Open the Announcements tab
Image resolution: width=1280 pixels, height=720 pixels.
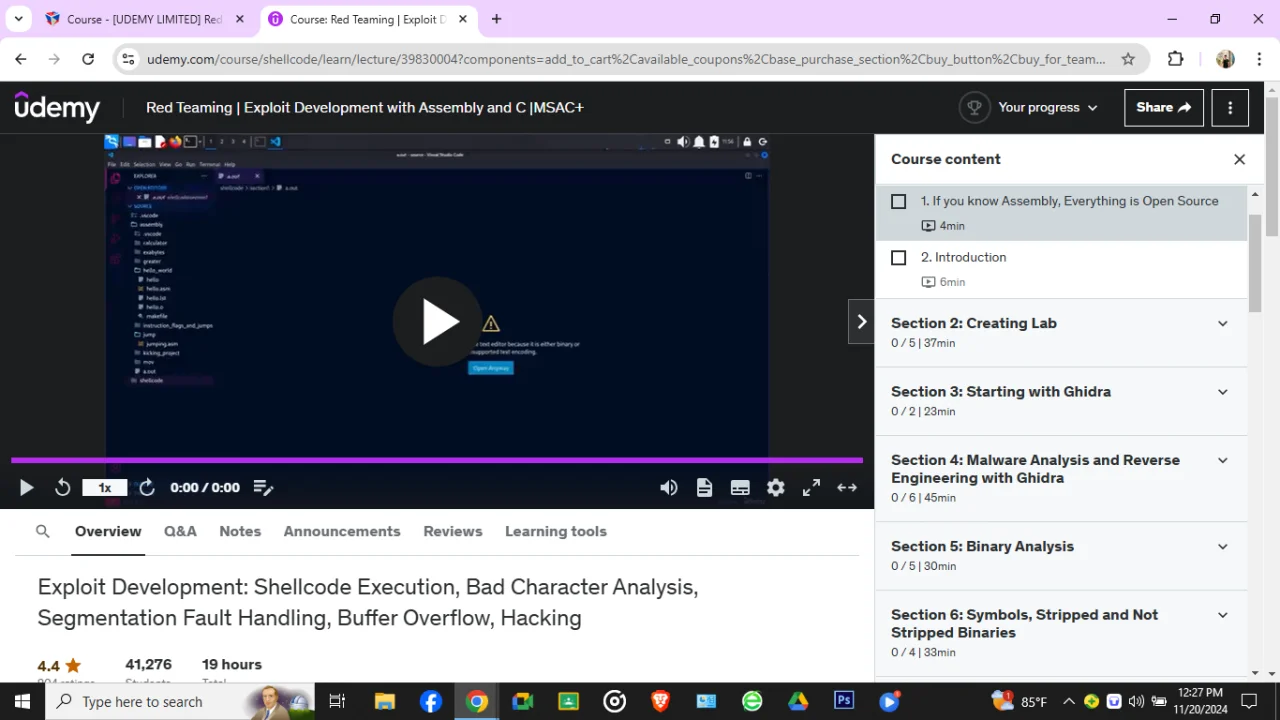(x=342, y=531)
